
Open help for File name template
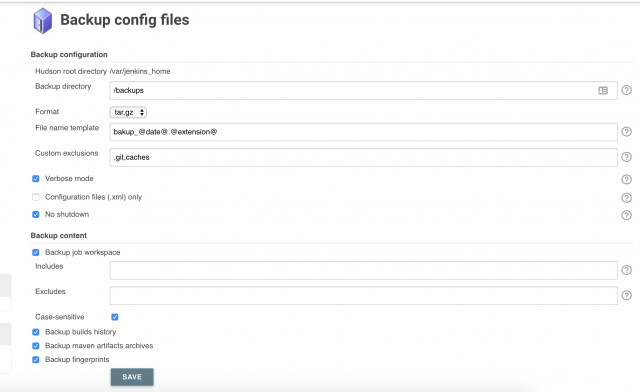point(626,131)
